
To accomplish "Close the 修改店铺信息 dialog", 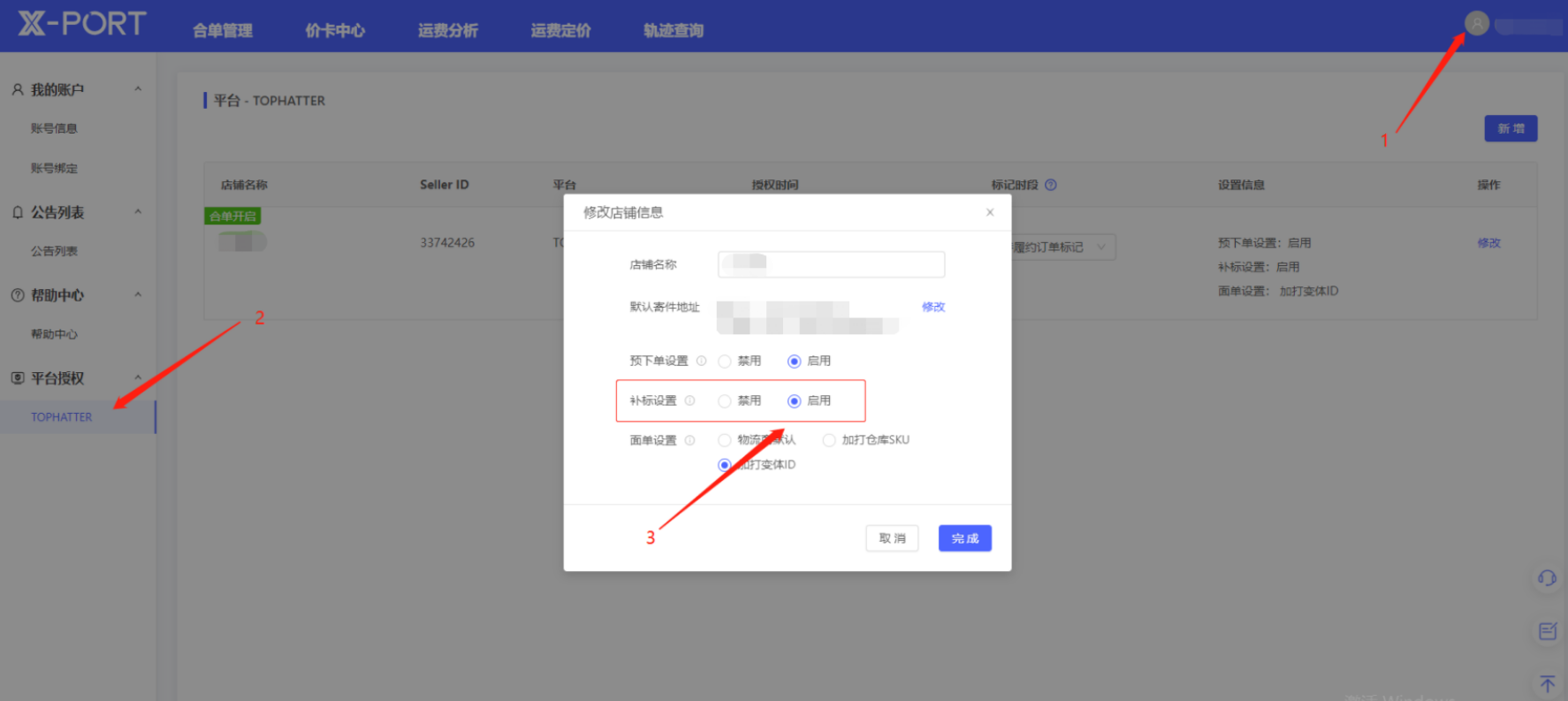I will point(990,212).
